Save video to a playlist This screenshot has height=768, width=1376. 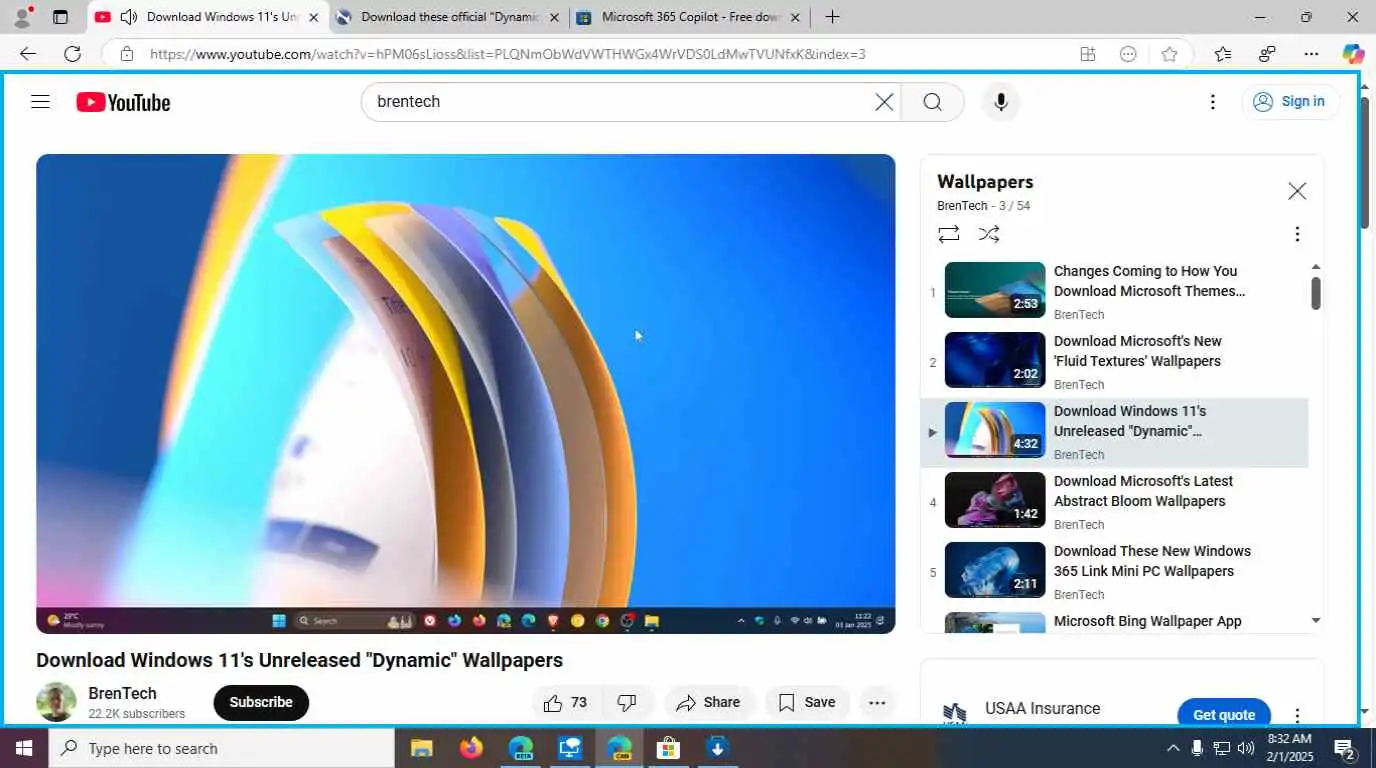pos(807,702)
